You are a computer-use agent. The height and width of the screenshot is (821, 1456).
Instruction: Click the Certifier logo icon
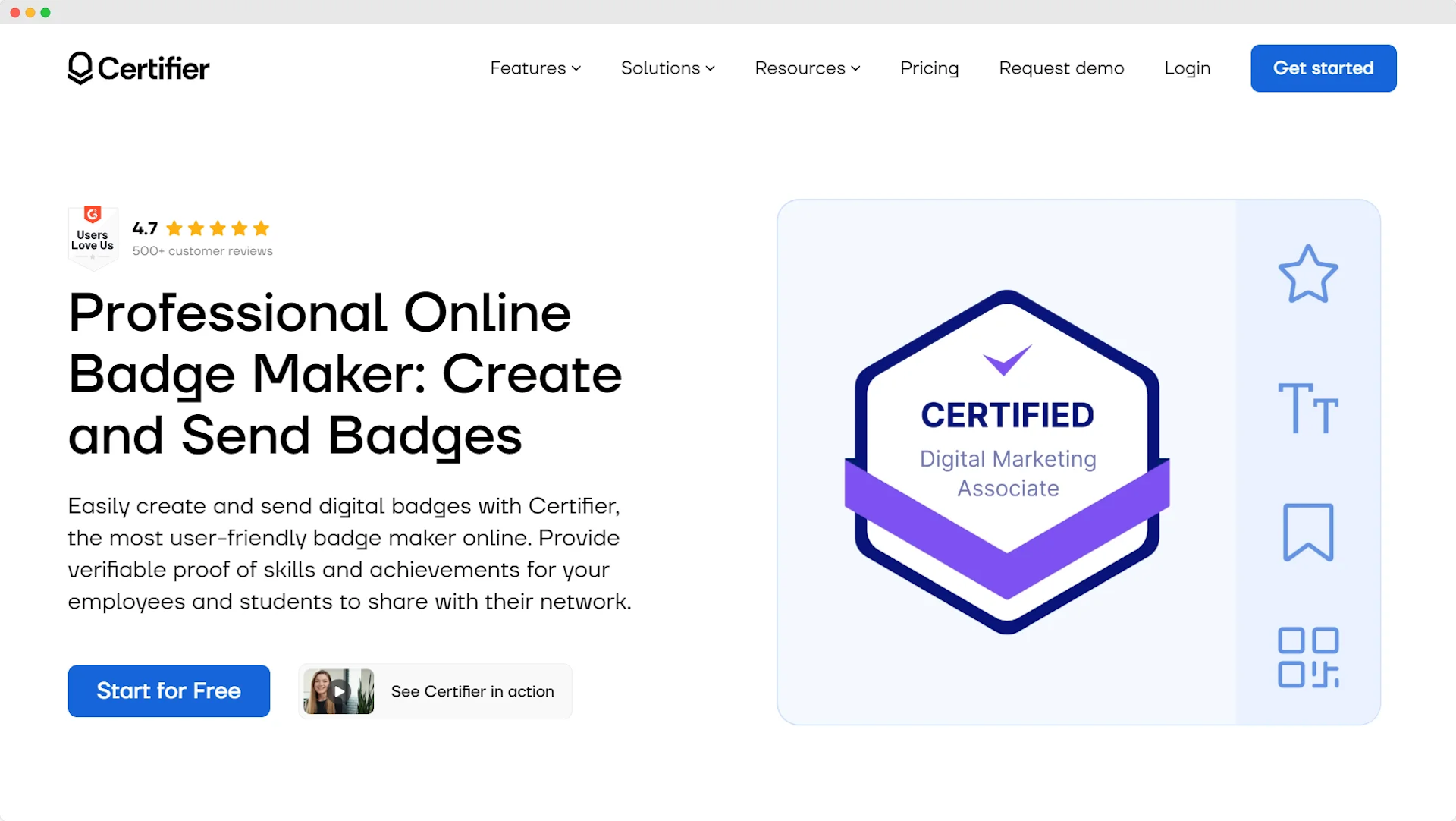tap(80, 68)
